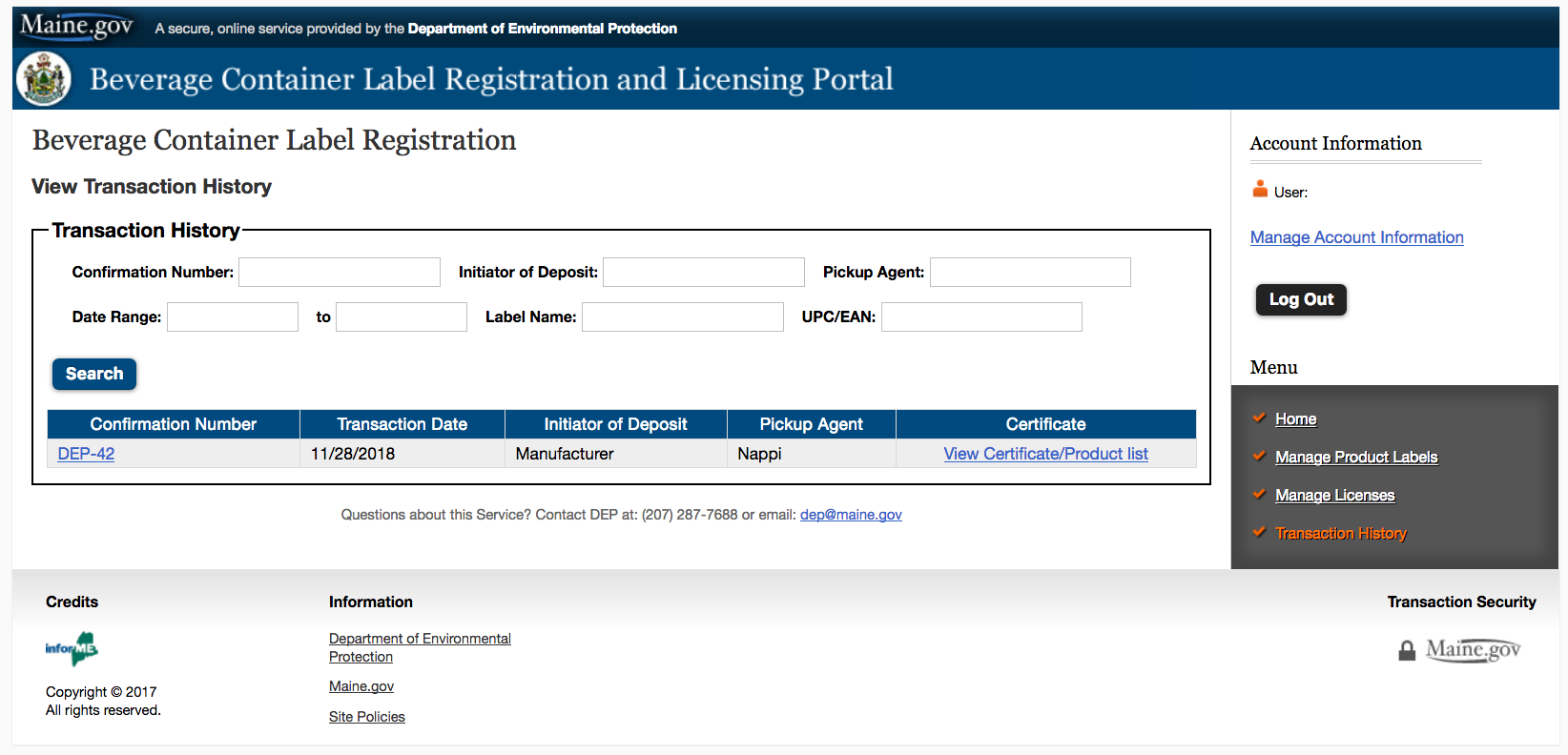Click the checkmark beside Home menu item
Image resolution: width=1568 pixels, height=755 pixels.
pyautogui.click(x=1259, y=418)
